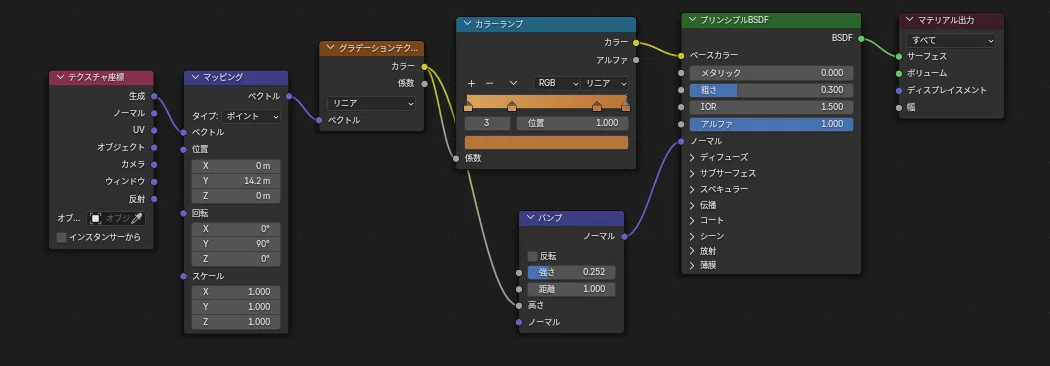This screenshot has height=366, width=1050.
Task: Click the 回転 Z field in マッピング
Action: 236,259
